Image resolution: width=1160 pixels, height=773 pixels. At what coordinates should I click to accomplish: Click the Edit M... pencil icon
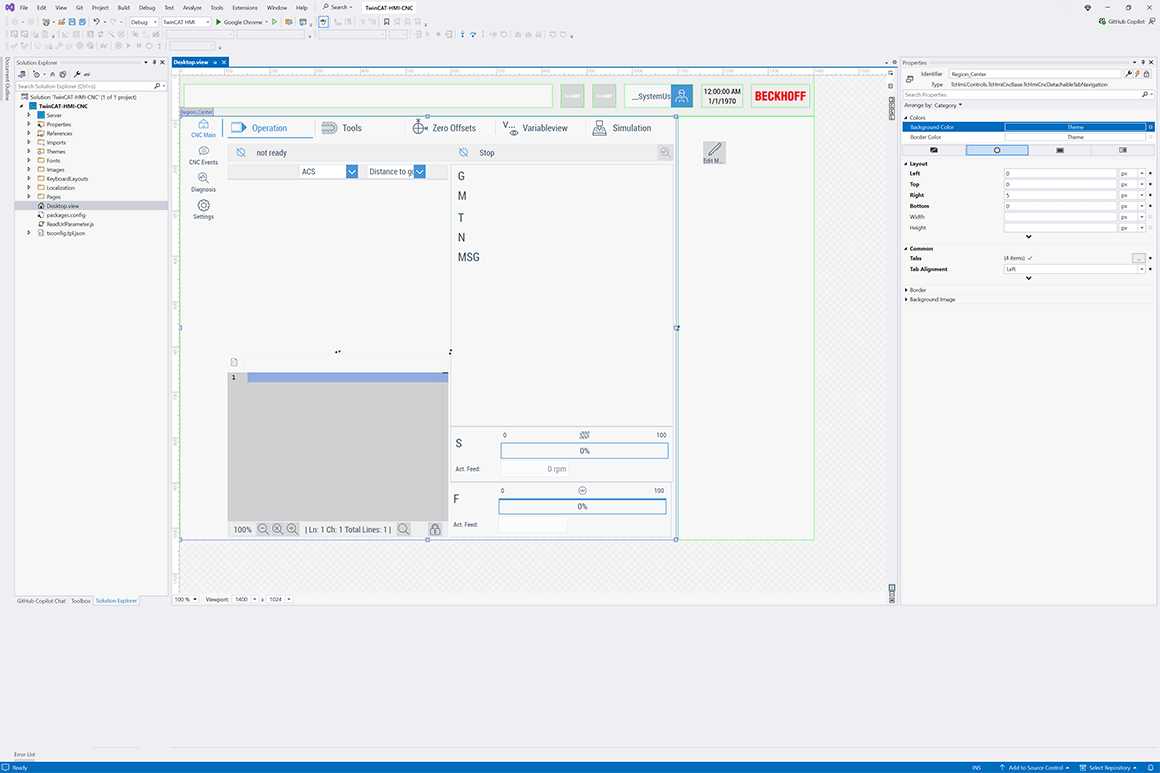coord(714,150)
